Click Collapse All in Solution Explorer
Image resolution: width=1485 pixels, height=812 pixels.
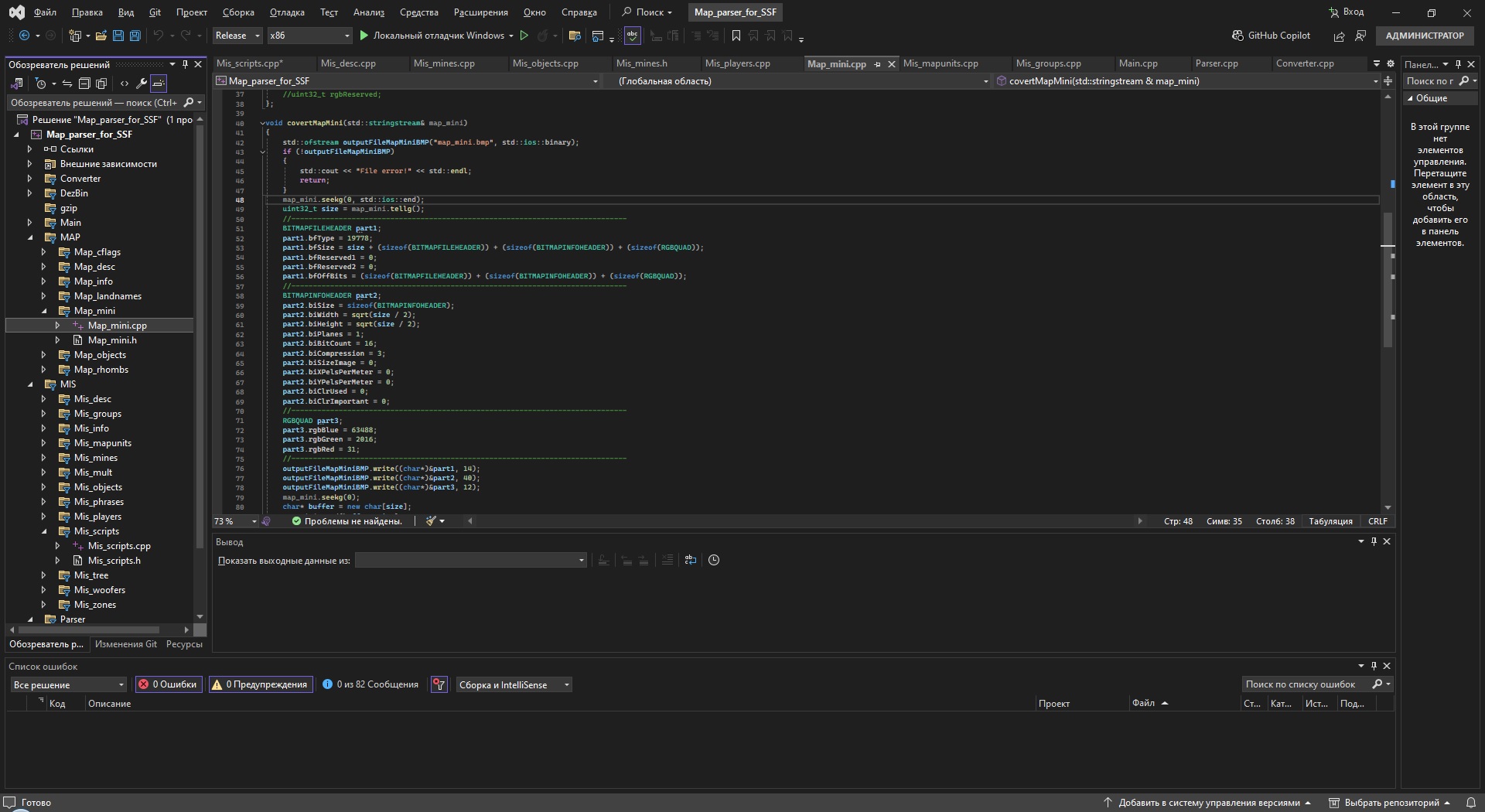point(84,84)
